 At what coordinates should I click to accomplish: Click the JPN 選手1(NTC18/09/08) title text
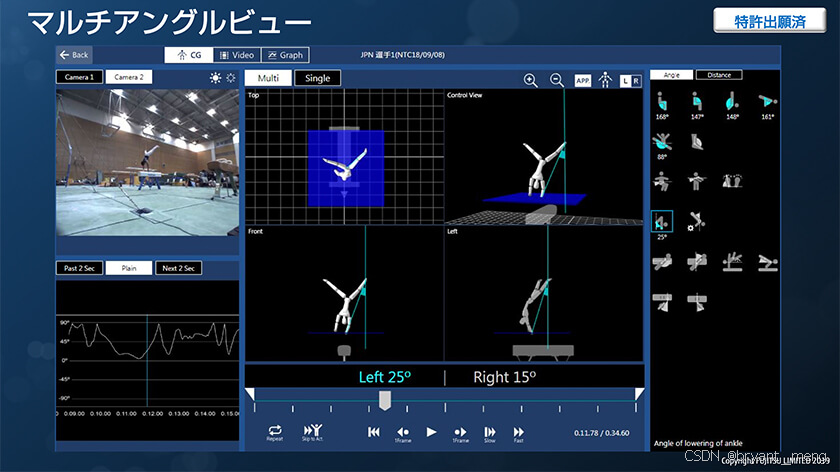pyautogui.click(x=402, y=55)
